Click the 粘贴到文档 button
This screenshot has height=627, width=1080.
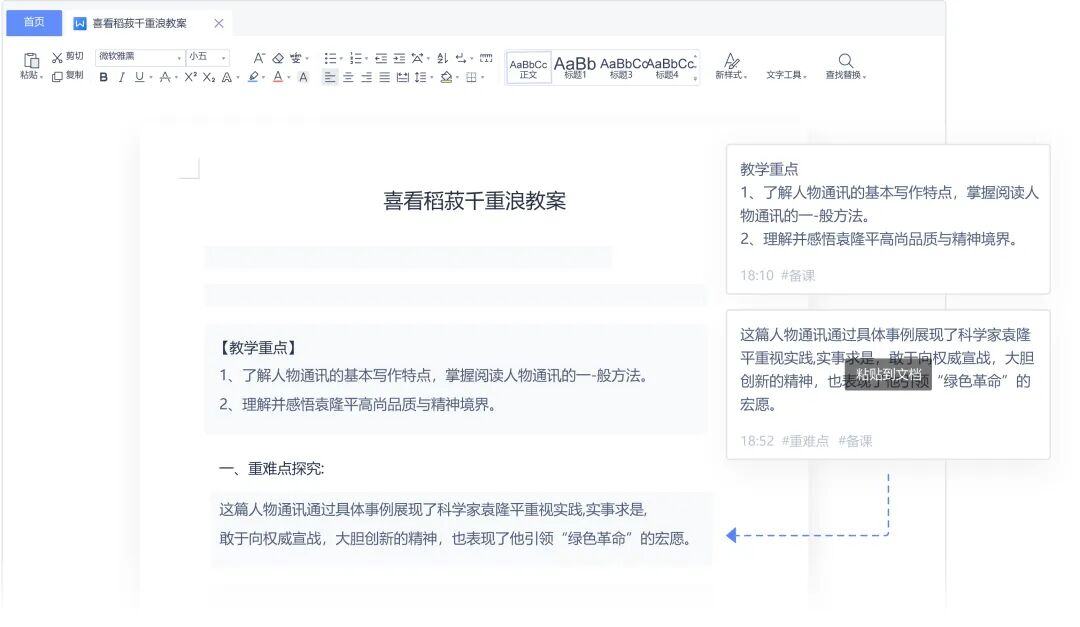coord(890,376)
